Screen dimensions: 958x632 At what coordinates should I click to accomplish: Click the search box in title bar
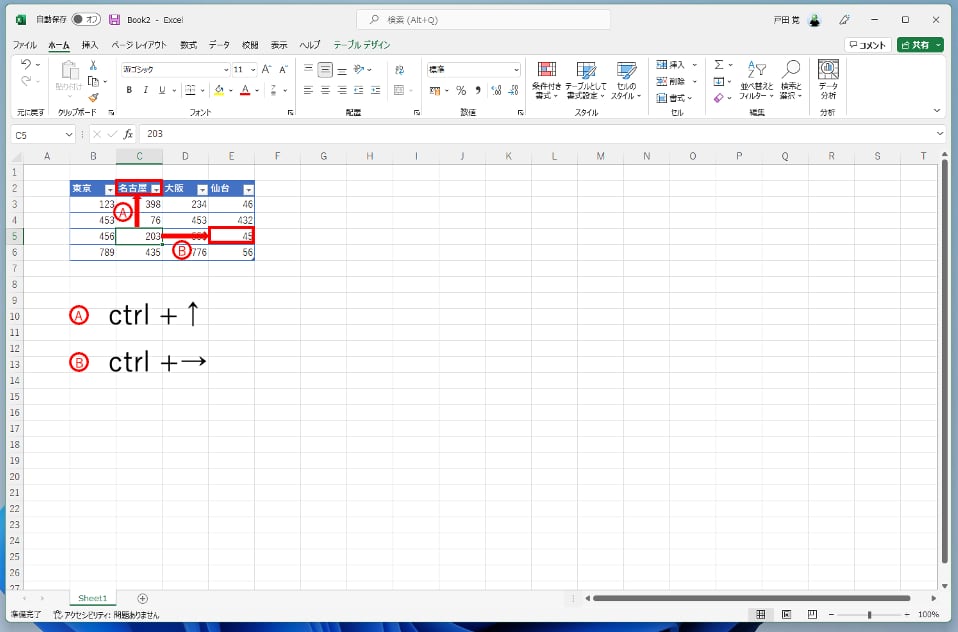coord(483,20)
